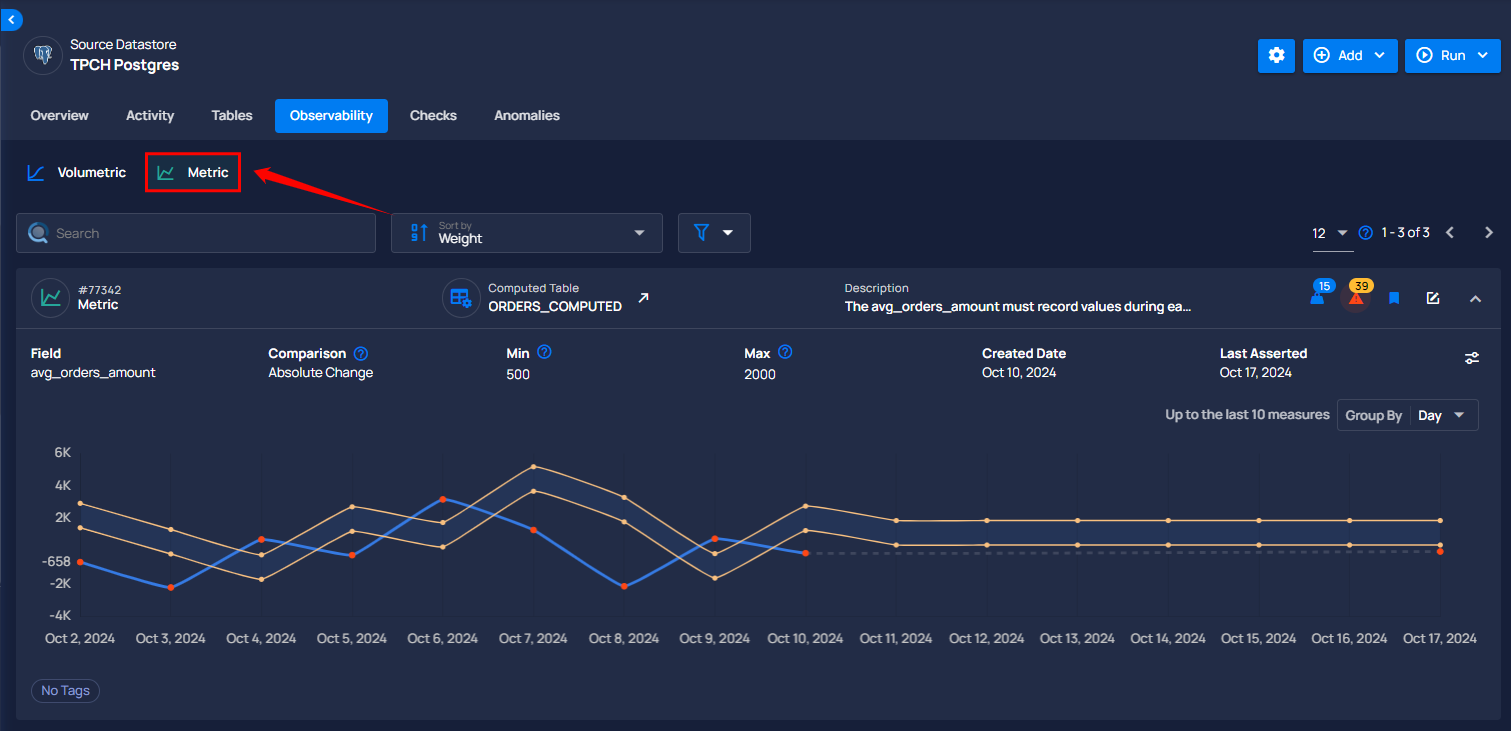
Task: Click the Search input field
Action: pyautogui.click(x=196, y=233)
